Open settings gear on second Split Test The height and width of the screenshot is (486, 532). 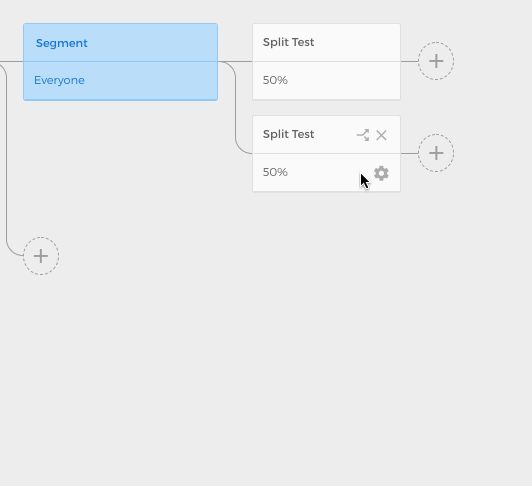381,173
